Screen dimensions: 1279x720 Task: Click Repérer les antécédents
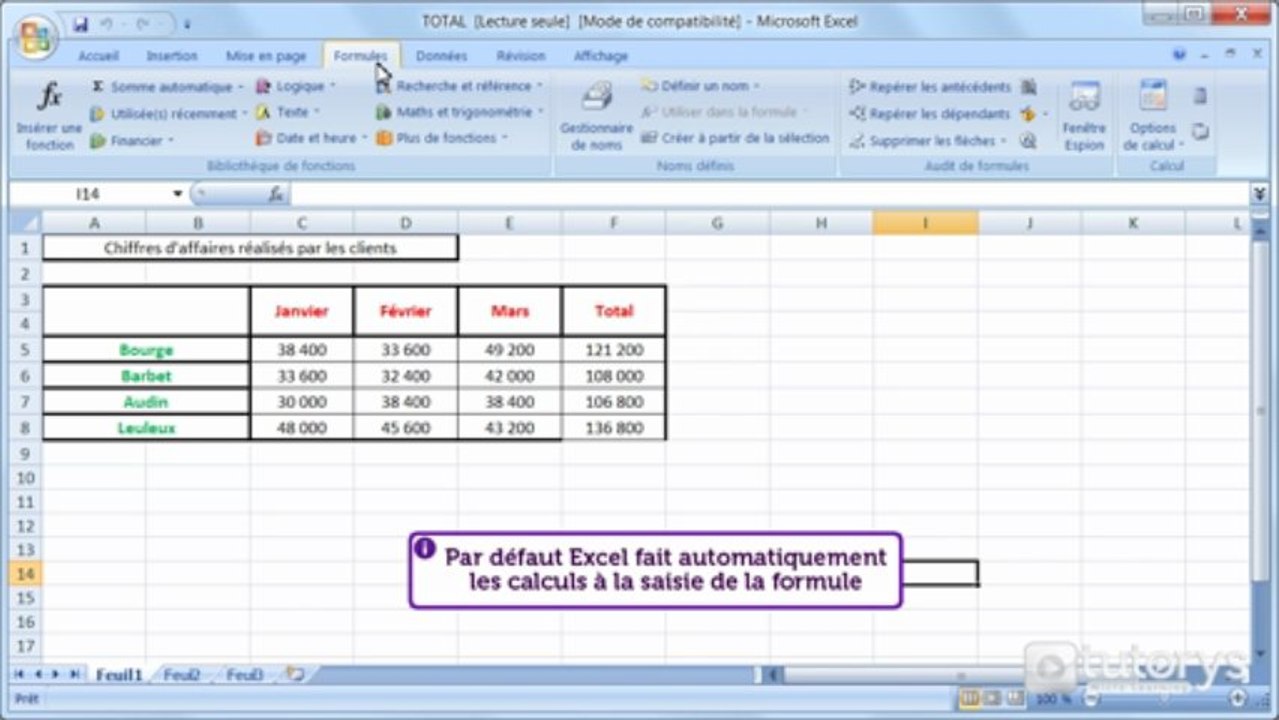click(x=930, y=87)
